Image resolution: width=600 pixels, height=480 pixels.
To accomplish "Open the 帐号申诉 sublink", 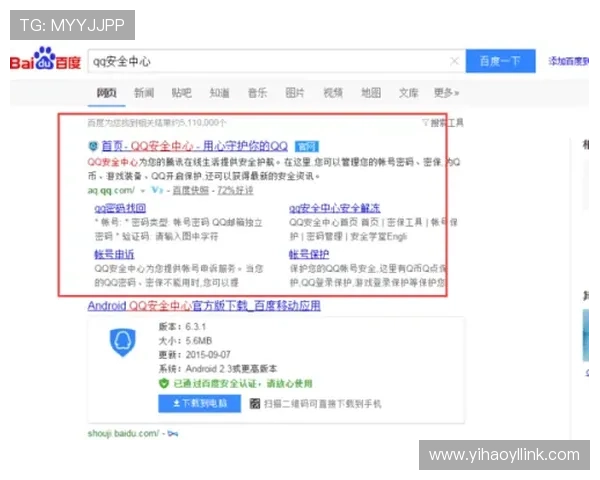I will click(114, 254).
